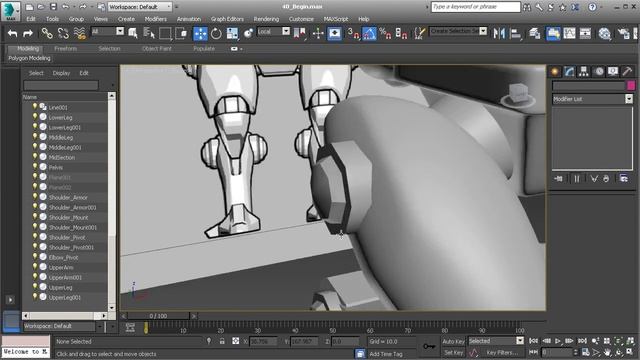Open the Rendering menu
The image size is (640, 360).
click(x=266, y=19)
